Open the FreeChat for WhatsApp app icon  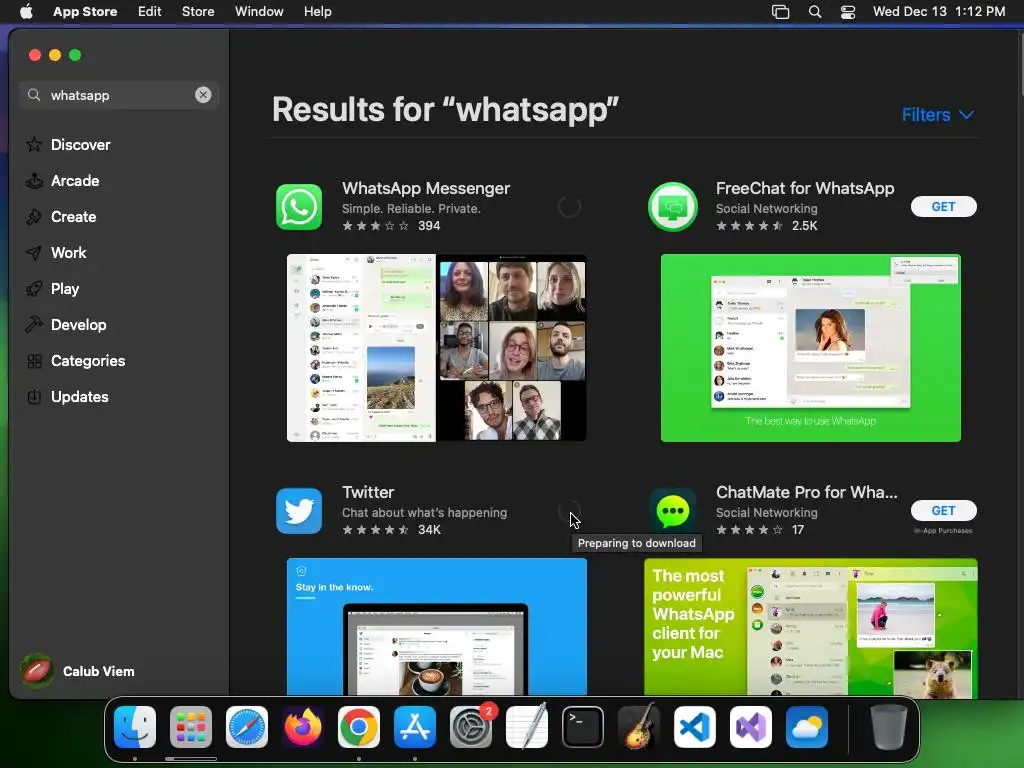coord(673,207)
